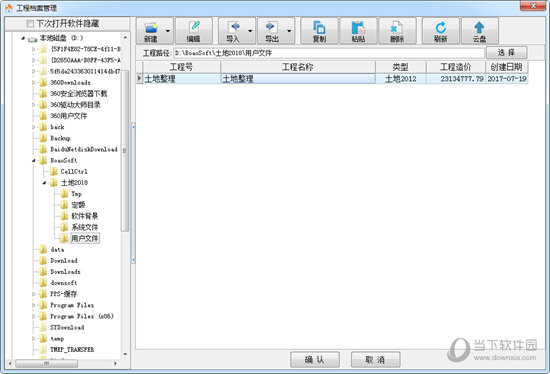Select the TEMP_TRANSFER folder
Image resolution: width=550 pixels, height=374 pixels.
pyautogui.click(x=72, y=350)
